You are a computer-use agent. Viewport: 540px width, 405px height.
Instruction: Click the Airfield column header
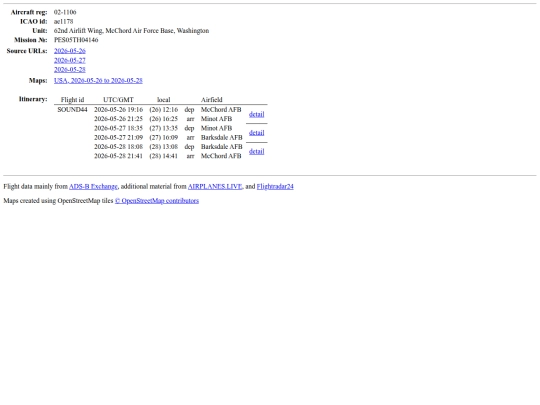coord(212,100)
